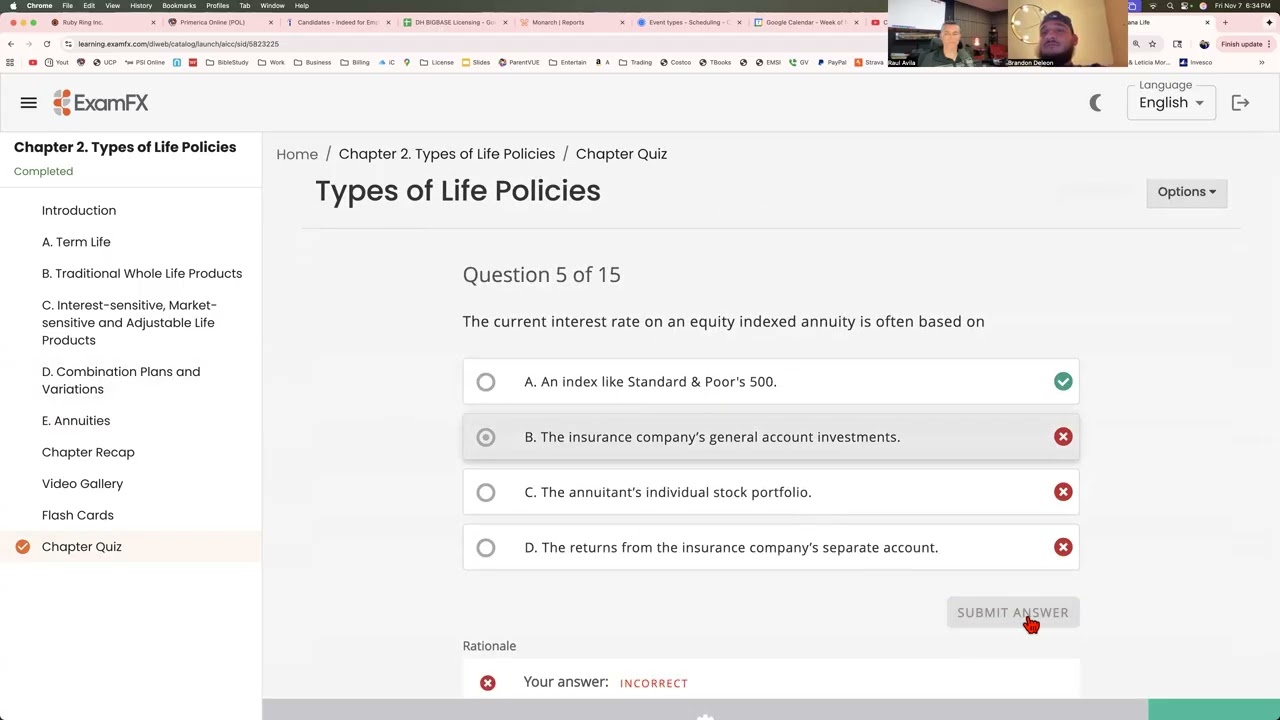This screenshot has width=1280, height=720.
Task: Go to the Home breadcrumb link
Action: click(x=297, y=154)
